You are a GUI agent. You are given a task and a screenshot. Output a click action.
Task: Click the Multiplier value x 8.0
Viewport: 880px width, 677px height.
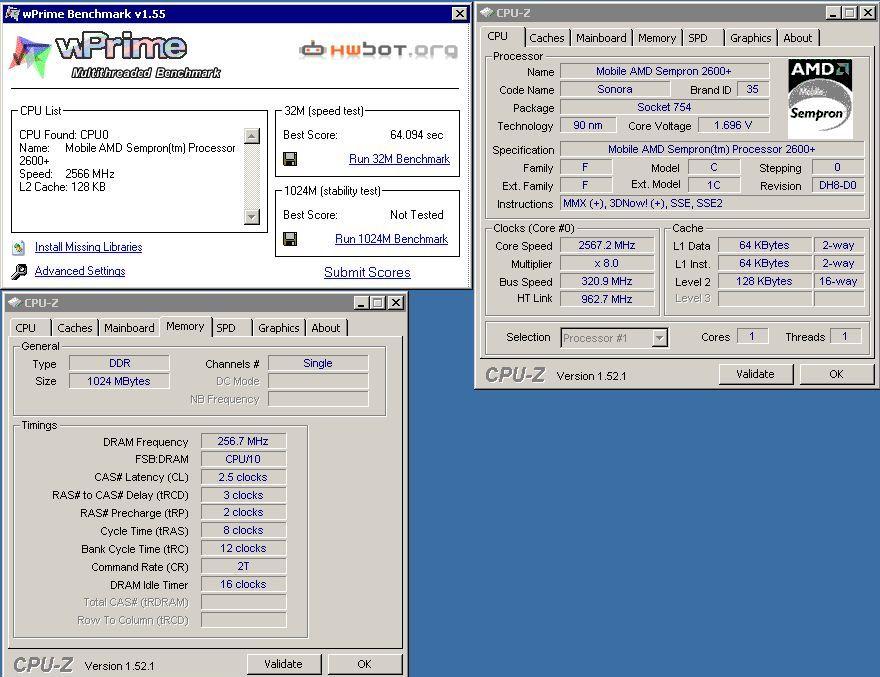(x=607, y=263)
